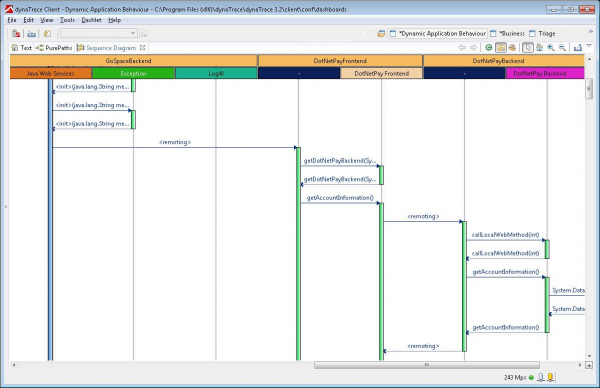The image size is (600, 388).
Task: Click the first toolbar icon with red mark
Action: click(16, 34)
